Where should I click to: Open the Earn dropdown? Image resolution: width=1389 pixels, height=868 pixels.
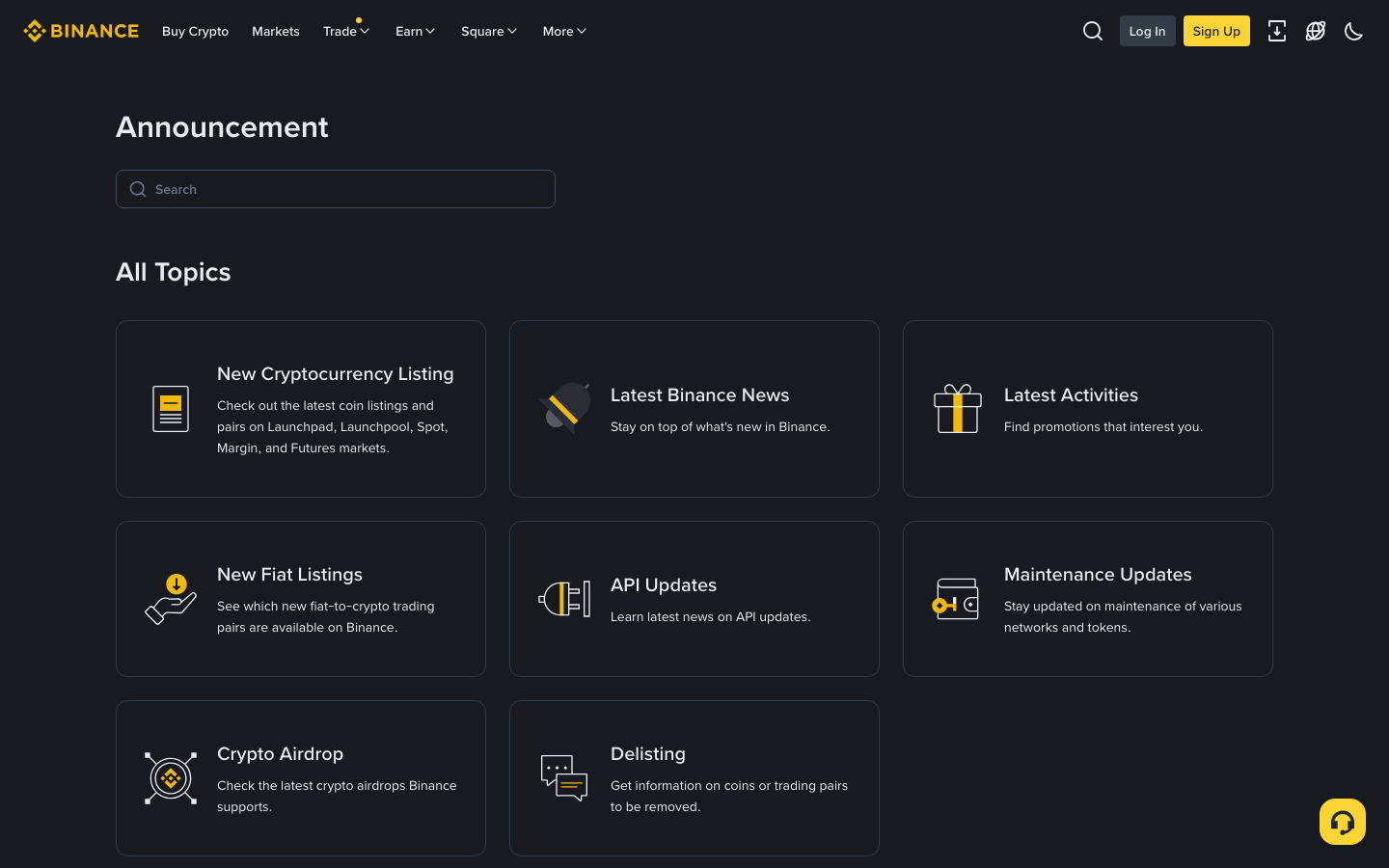point(415,31)
